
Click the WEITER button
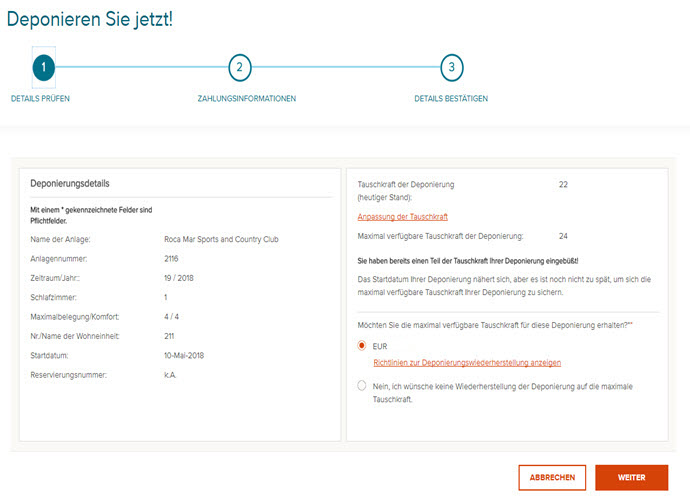[631, 477]
